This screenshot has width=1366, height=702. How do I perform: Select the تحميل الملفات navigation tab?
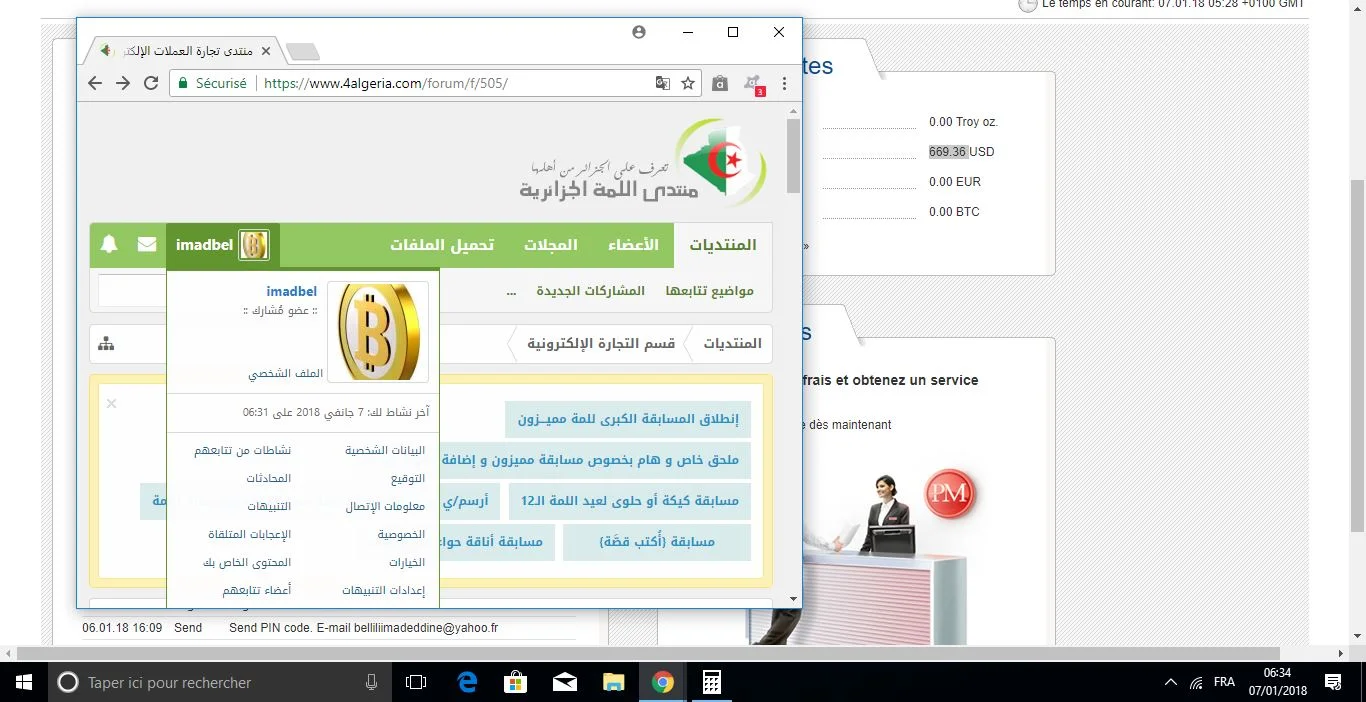pyautogui.click(x=442, y=245)
